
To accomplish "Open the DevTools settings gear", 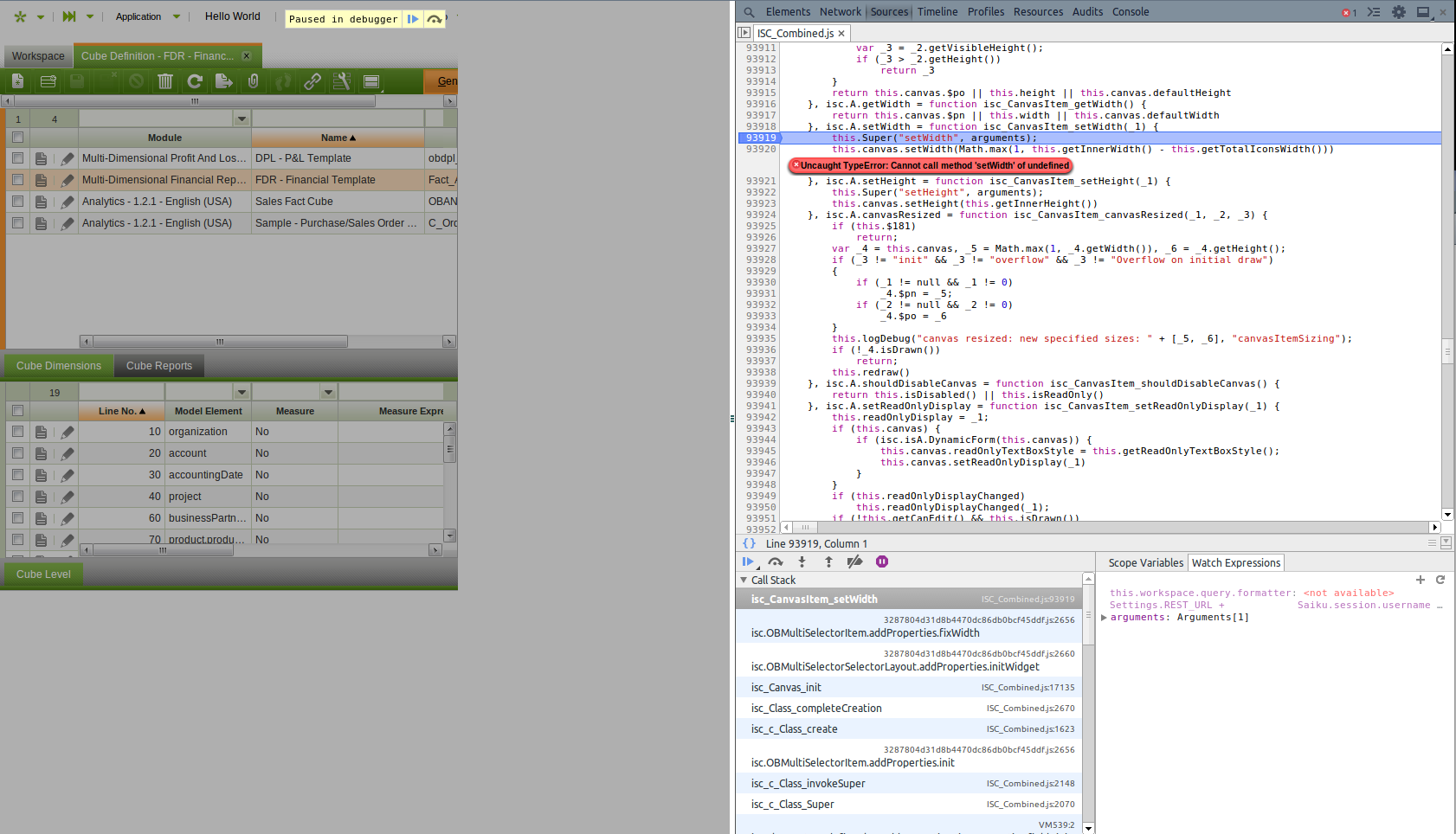I will [x=1399, y=12].
